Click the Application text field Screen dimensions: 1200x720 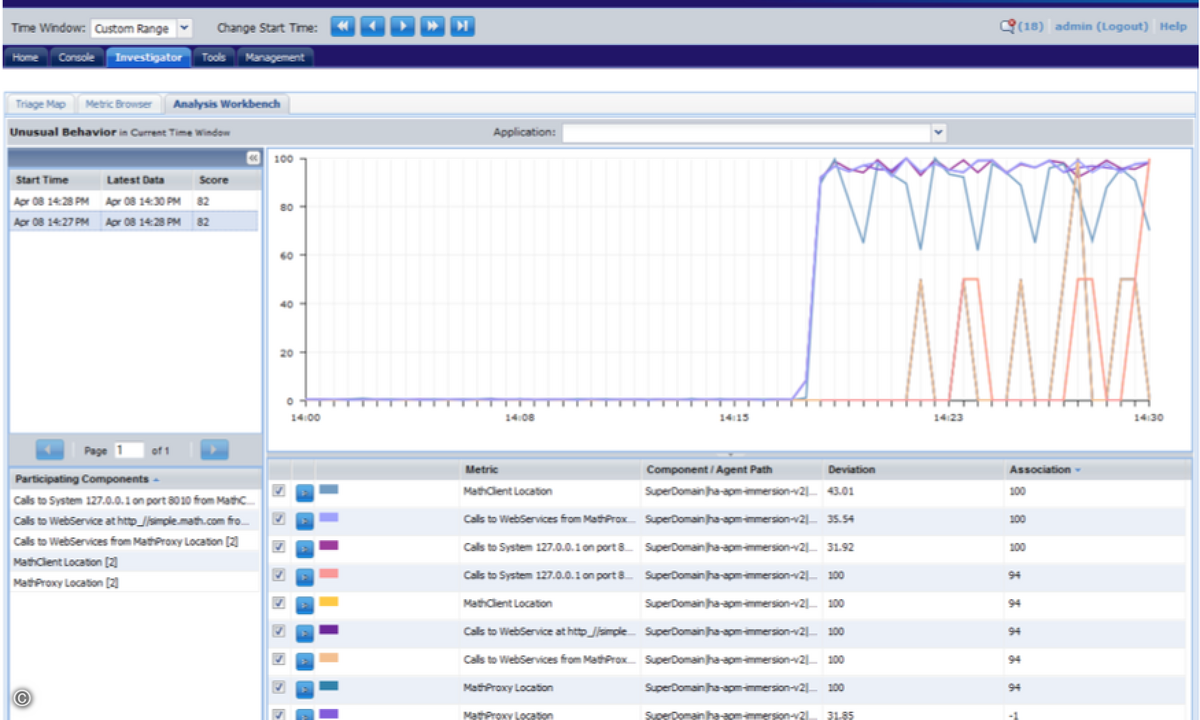coord(746,132)
